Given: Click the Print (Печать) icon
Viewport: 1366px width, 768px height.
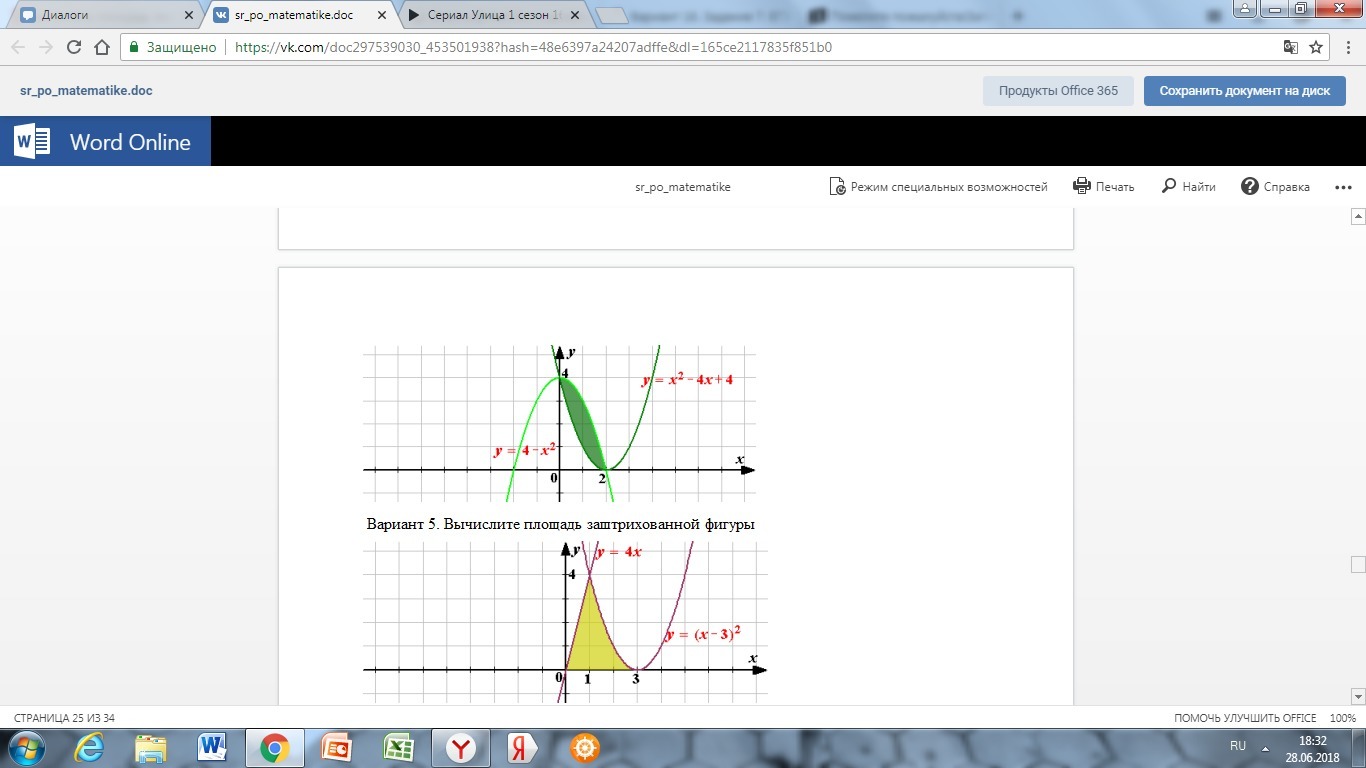Looking at the screenshot, I should 1081,186.
